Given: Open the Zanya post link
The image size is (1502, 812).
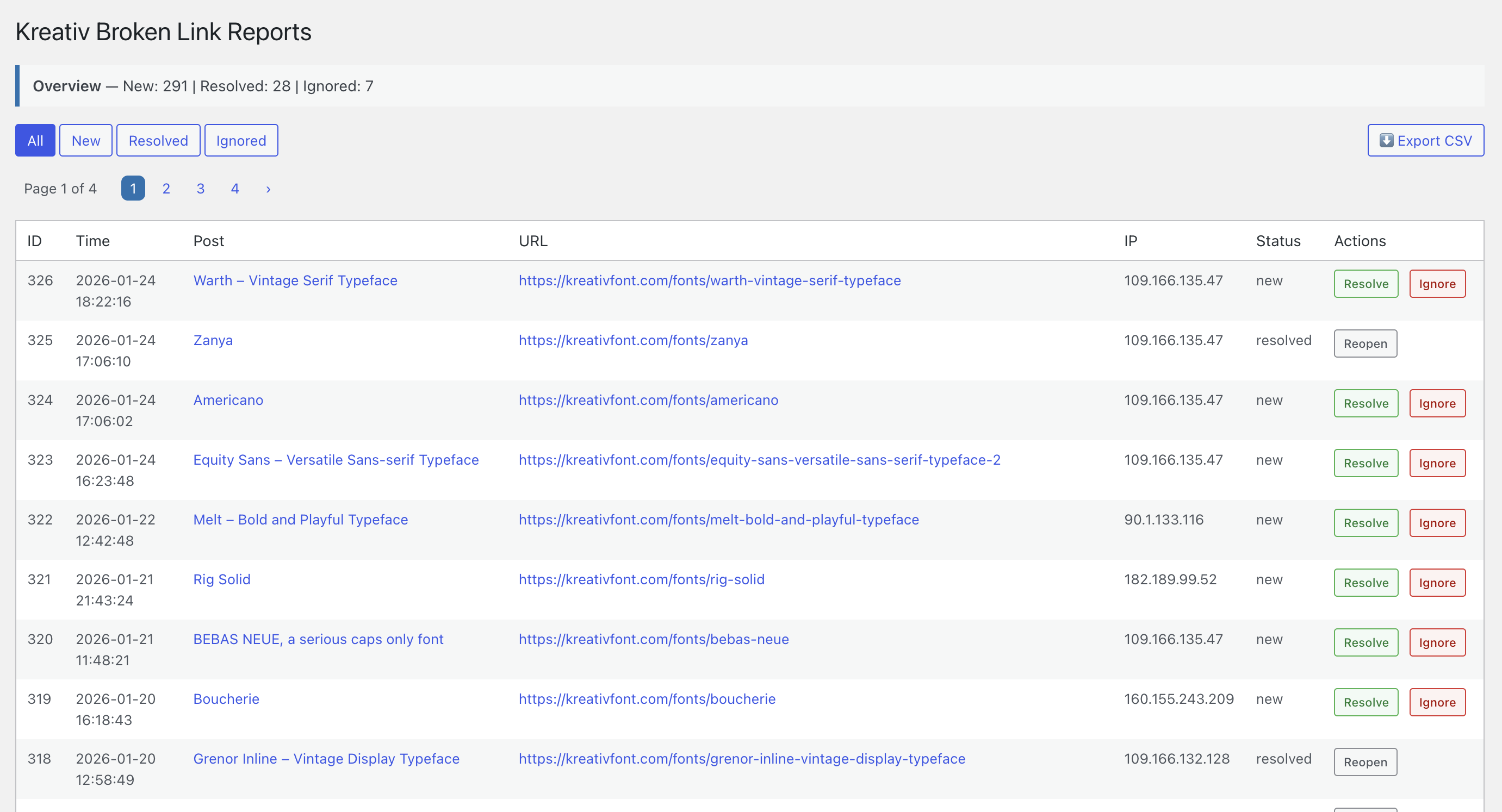Looking at the screenshot, I should coord(213,340).
